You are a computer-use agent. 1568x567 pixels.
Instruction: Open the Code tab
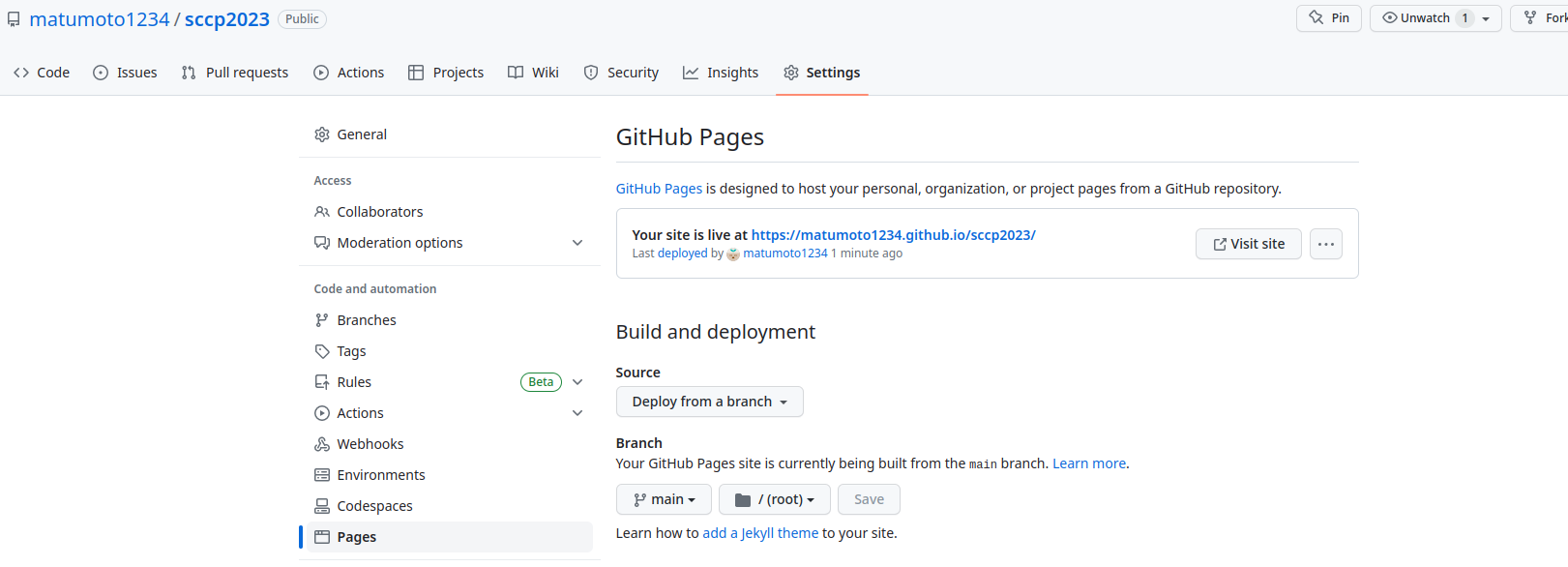(x=42, y=73)
